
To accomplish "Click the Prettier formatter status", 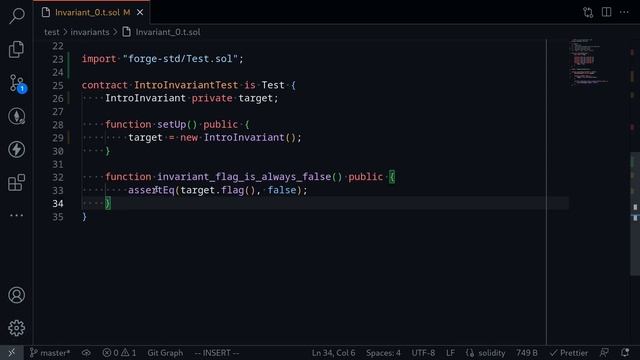I will tap(569, 353).
